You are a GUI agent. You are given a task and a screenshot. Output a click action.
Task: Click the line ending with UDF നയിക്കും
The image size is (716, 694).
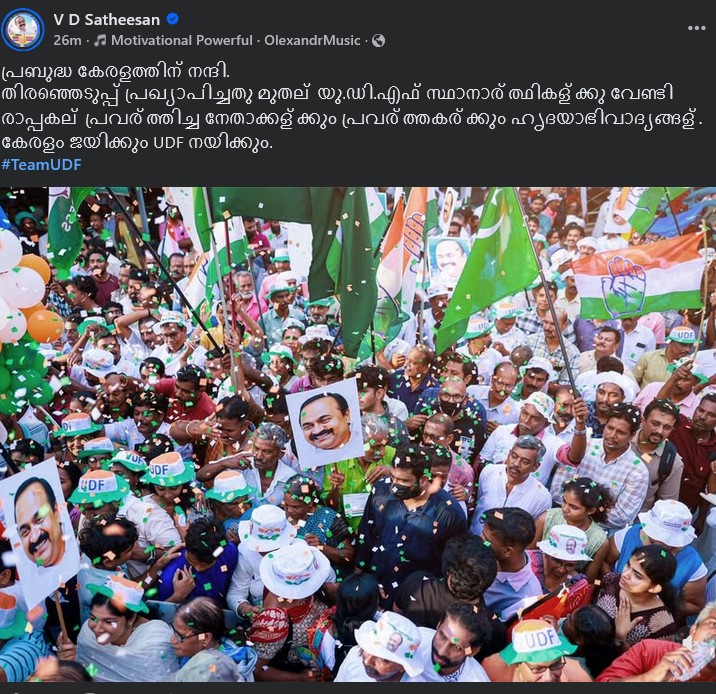click(137, 143)
